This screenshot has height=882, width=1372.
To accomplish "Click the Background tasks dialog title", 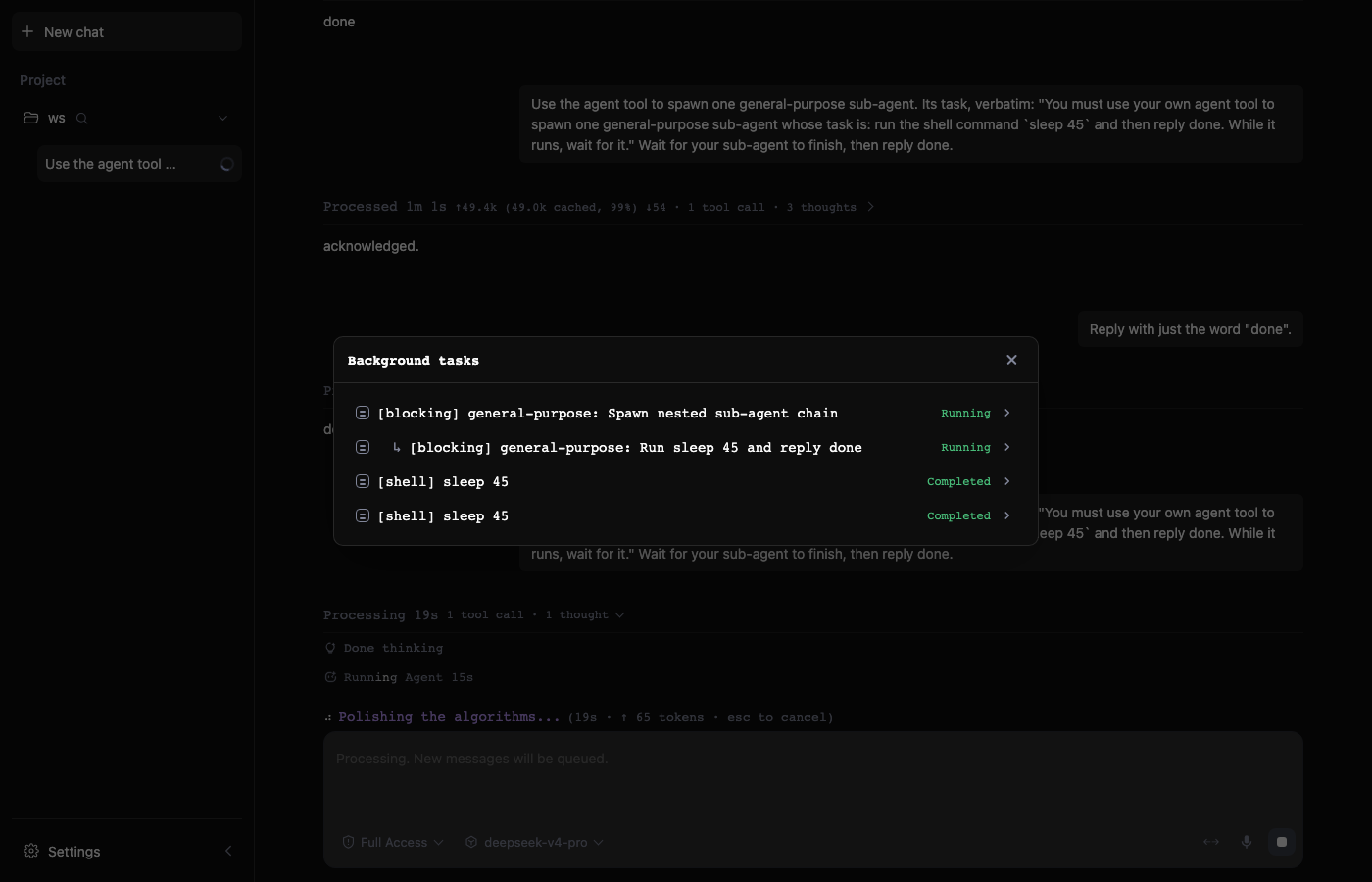I will (x=414, y=361).
